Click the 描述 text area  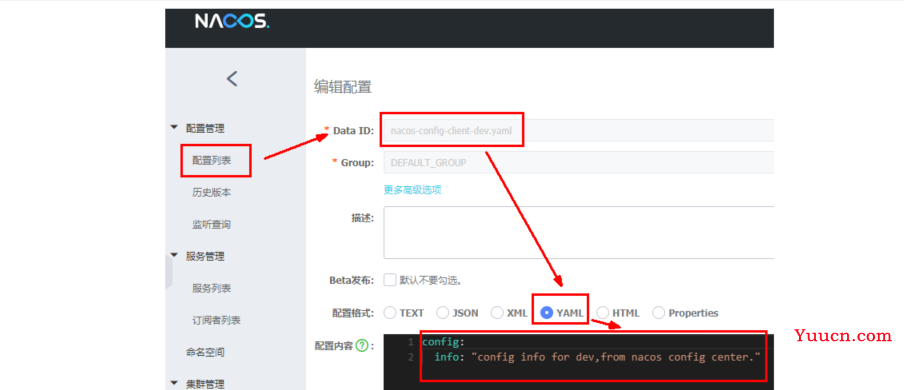(x=578, y=232)
